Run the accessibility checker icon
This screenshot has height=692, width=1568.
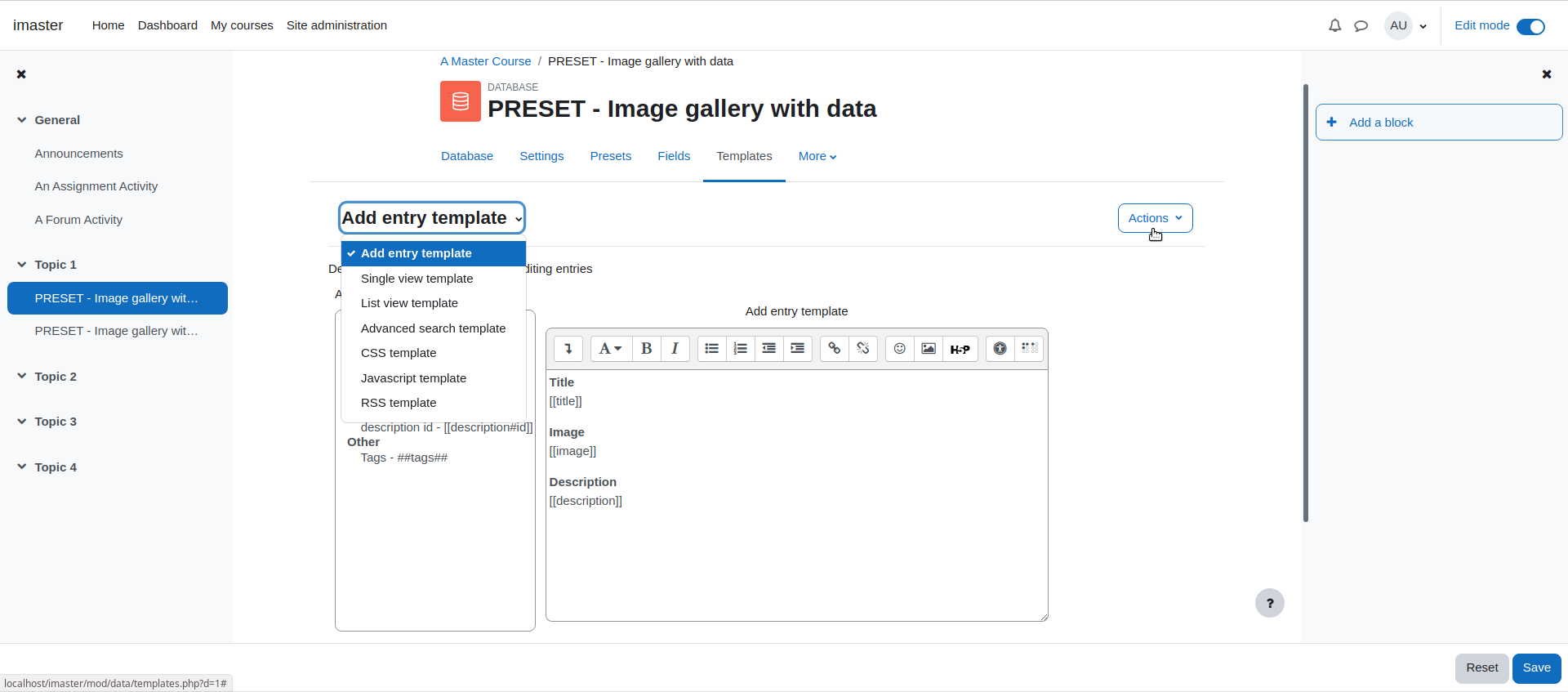click(x=1000, y=349)
